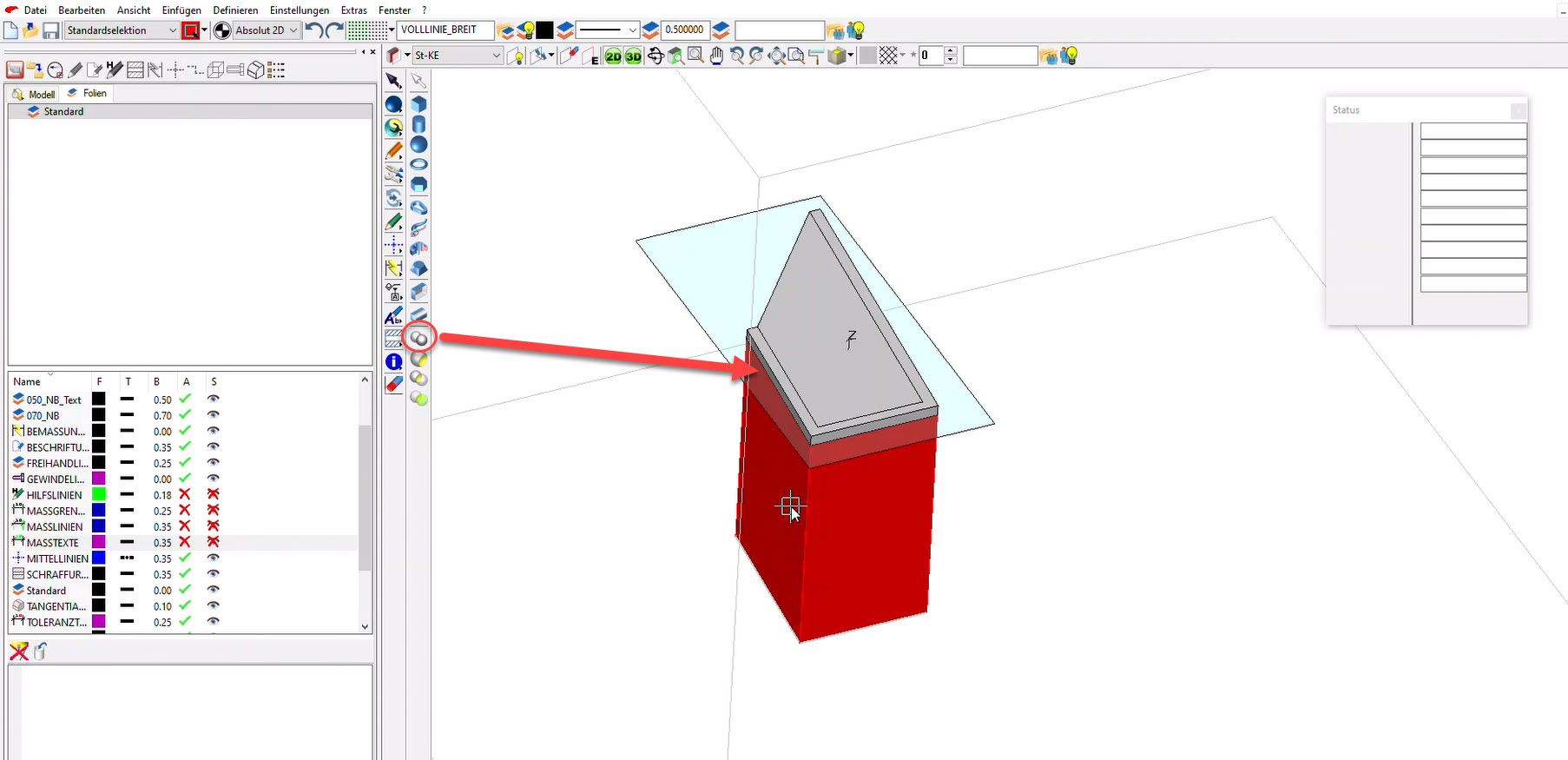Screen dimensions: 1568x760
Task: Open the Extras menu
Action: [x=353, y=10]
